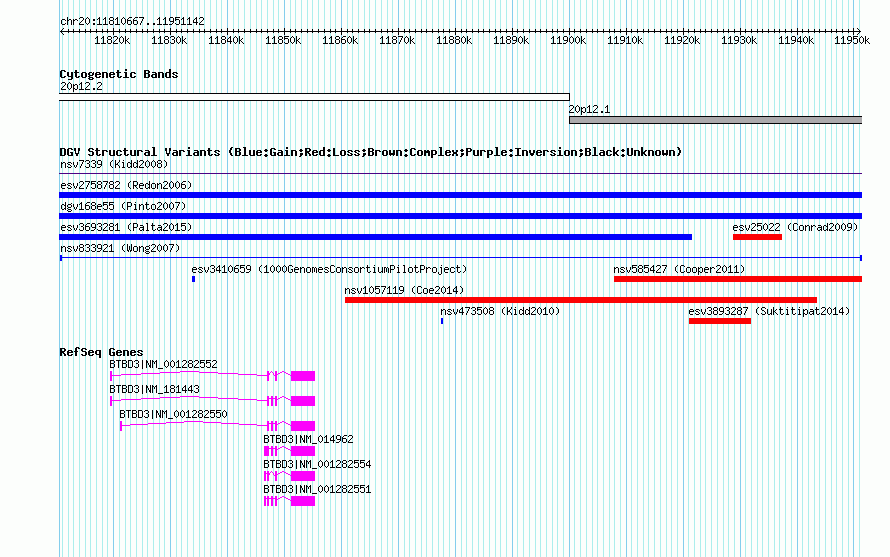Select the 11930k ruler tick label
The width and height of the screenshot is (890, 557).
pyautogui.click(x=739, y=40)
